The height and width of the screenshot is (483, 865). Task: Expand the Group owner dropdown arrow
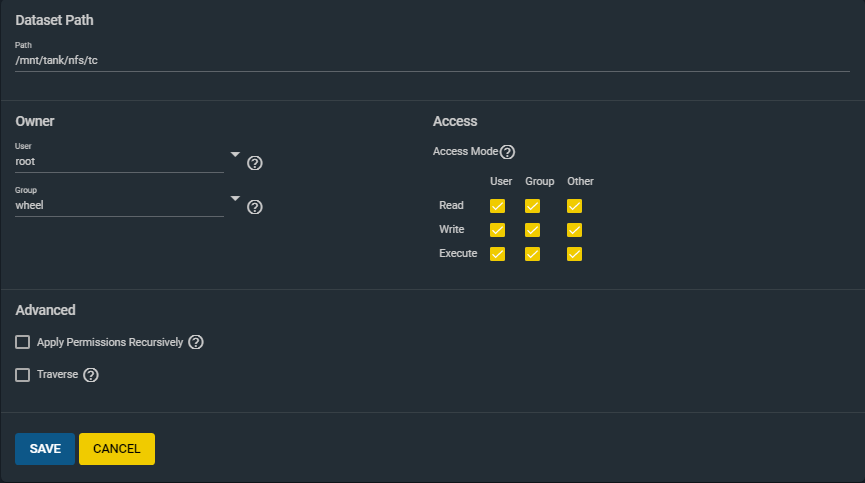click(x=235, y=198)
